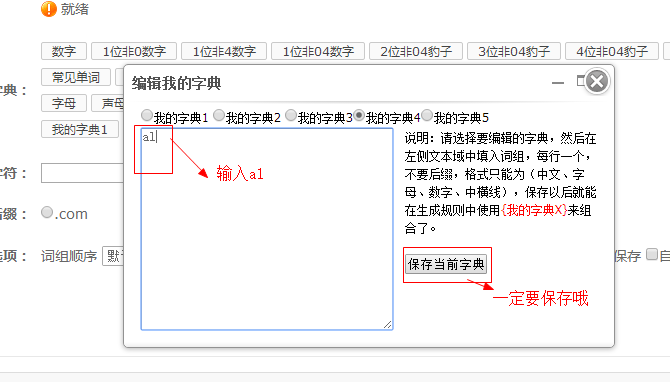Image resolution: width=670 pixels, height=382 pixels.
Task: Click 保存当前字典 button
Action: pyautogui.click(x=446, y=264)
